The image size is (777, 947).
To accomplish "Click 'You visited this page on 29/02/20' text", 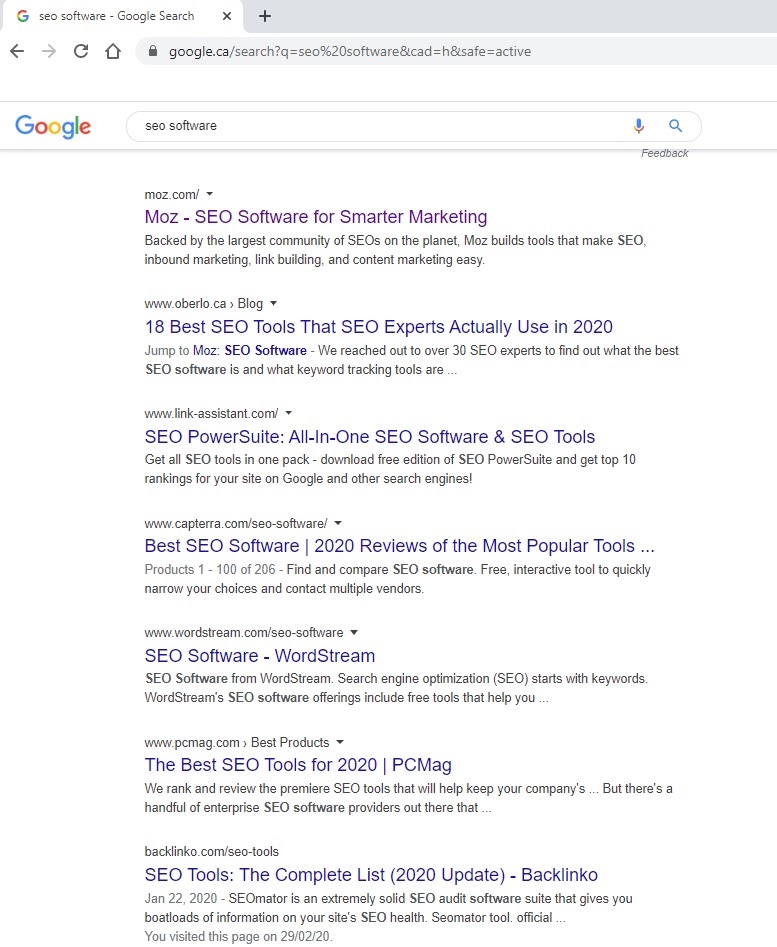I will 238,937.
